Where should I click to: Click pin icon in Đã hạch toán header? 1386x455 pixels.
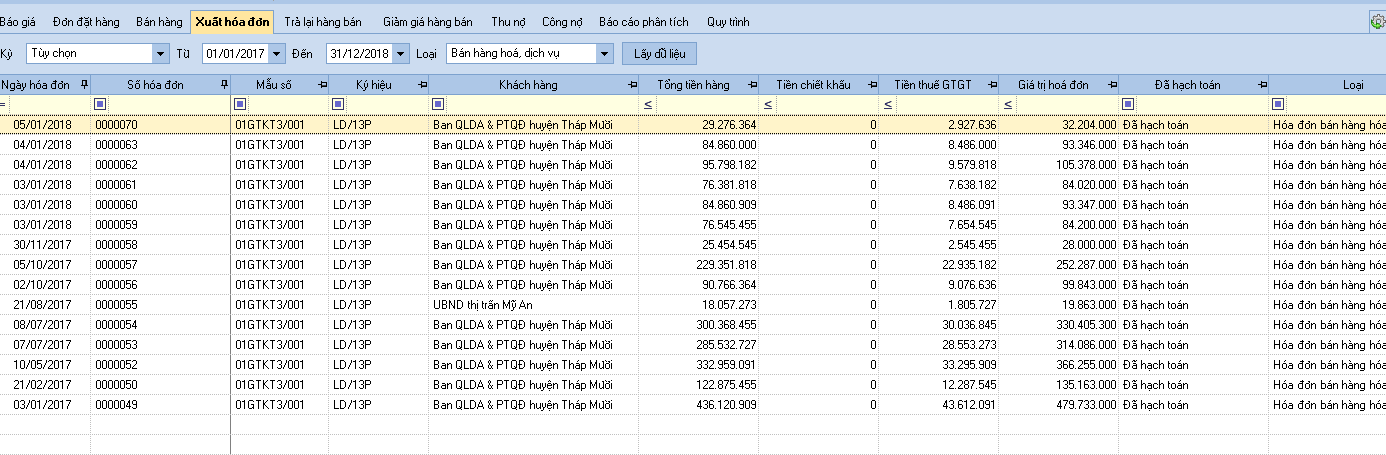pos(1262,85)
